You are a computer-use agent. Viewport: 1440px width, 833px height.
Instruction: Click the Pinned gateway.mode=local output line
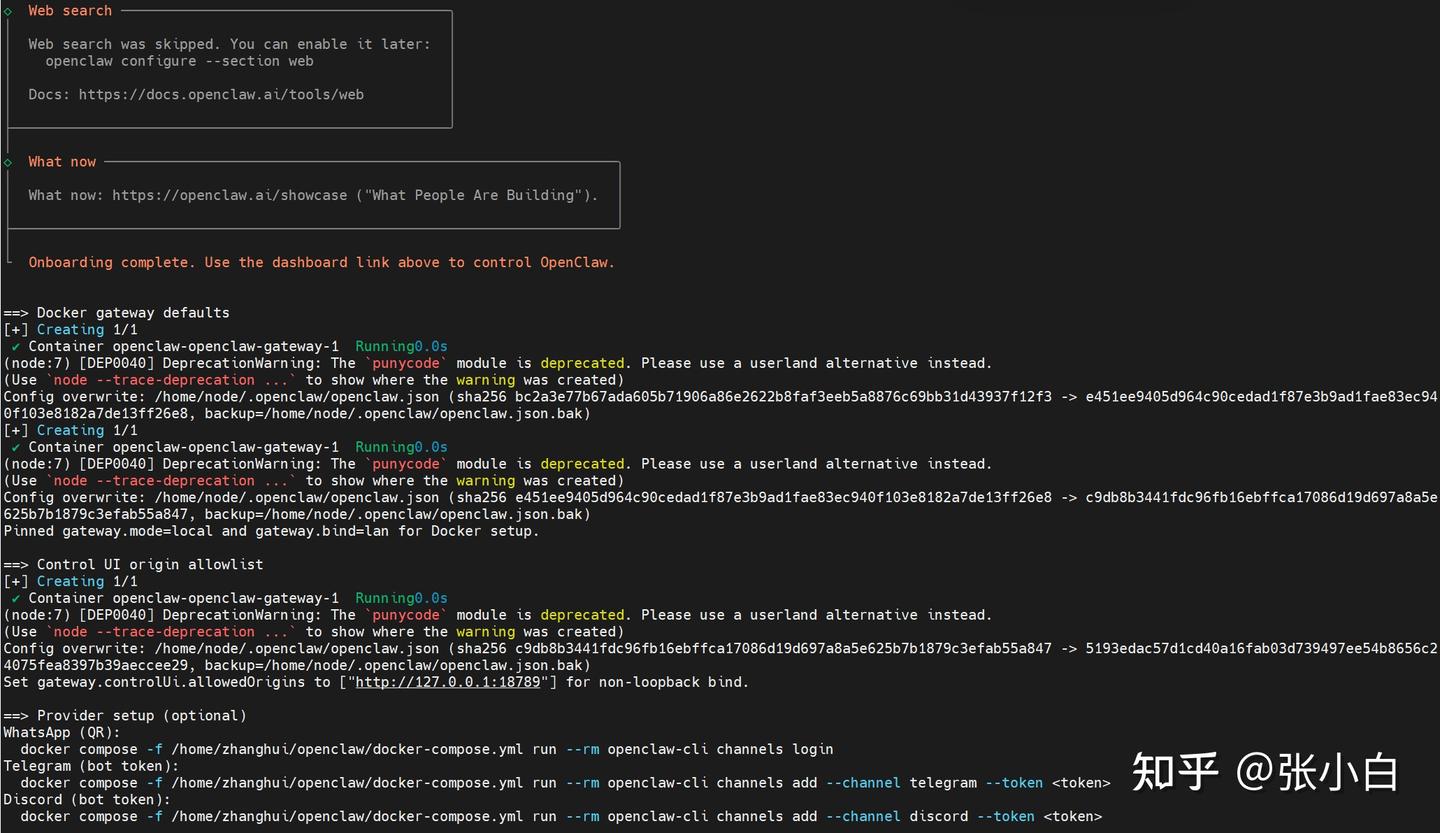coord(271,531)
